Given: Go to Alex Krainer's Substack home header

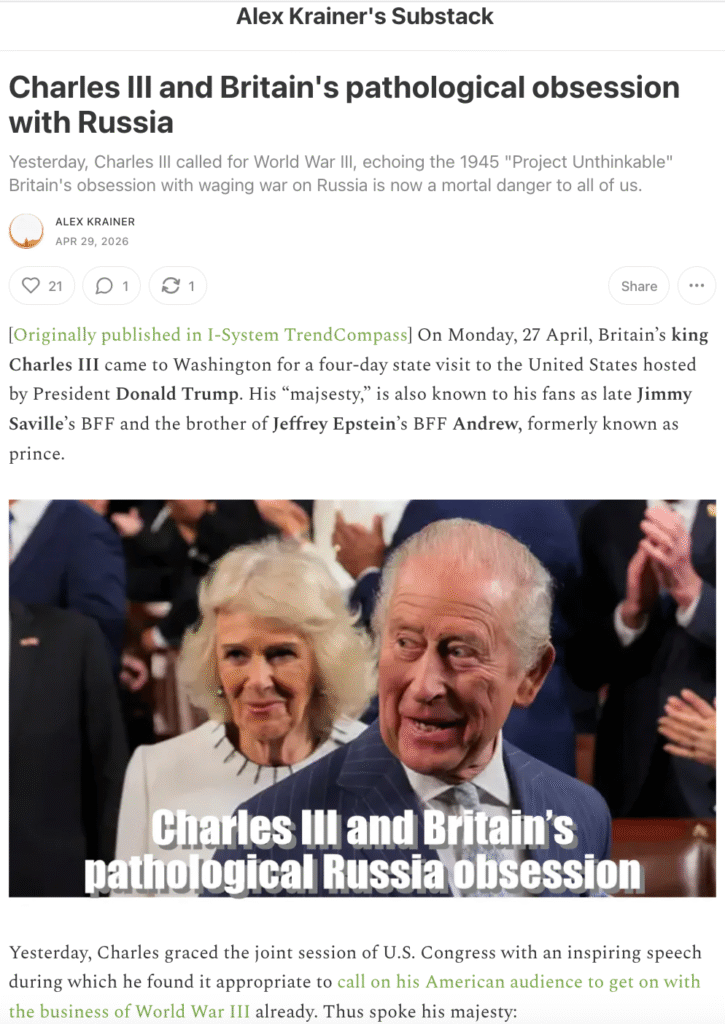Looking at the screenshot, I should [364, 16].
